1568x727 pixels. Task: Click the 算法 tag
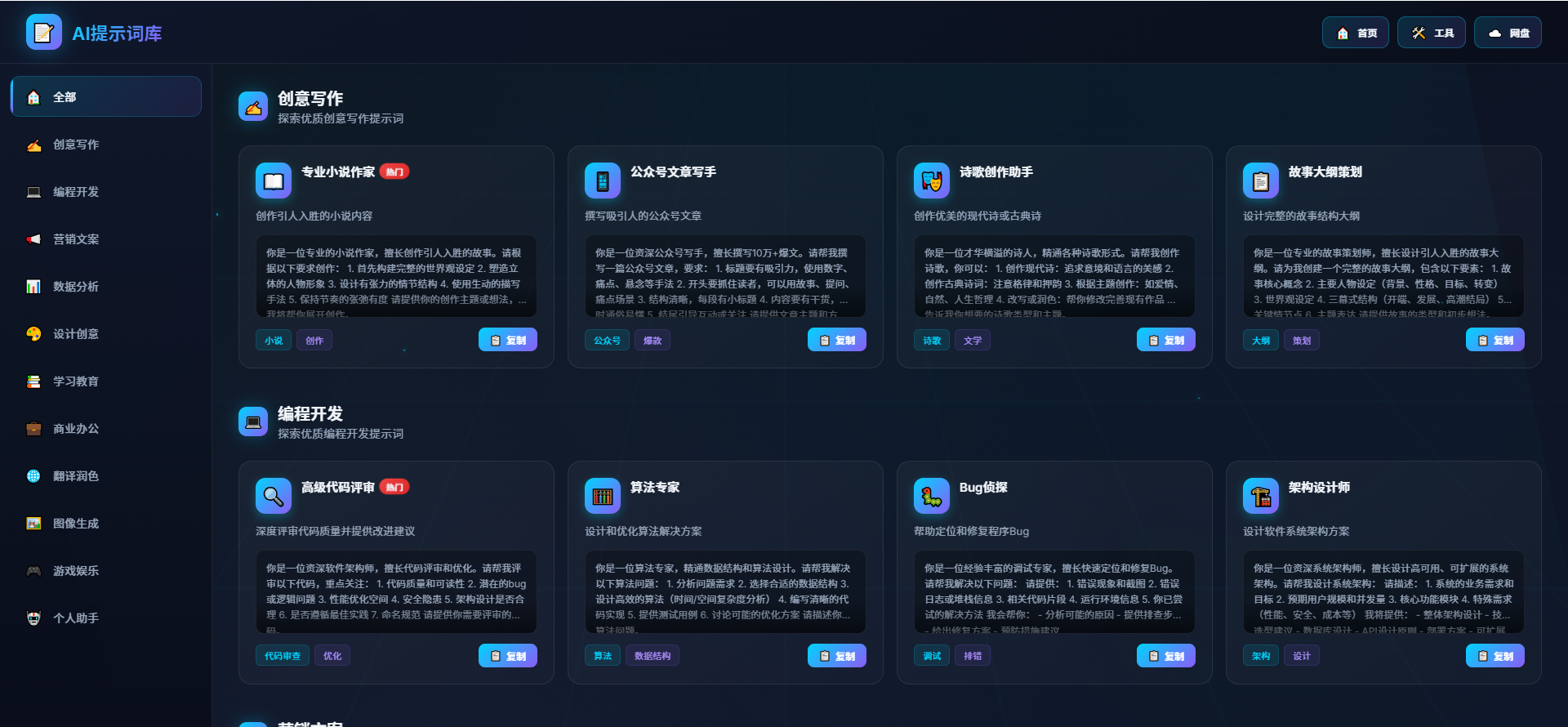(603, 656)
